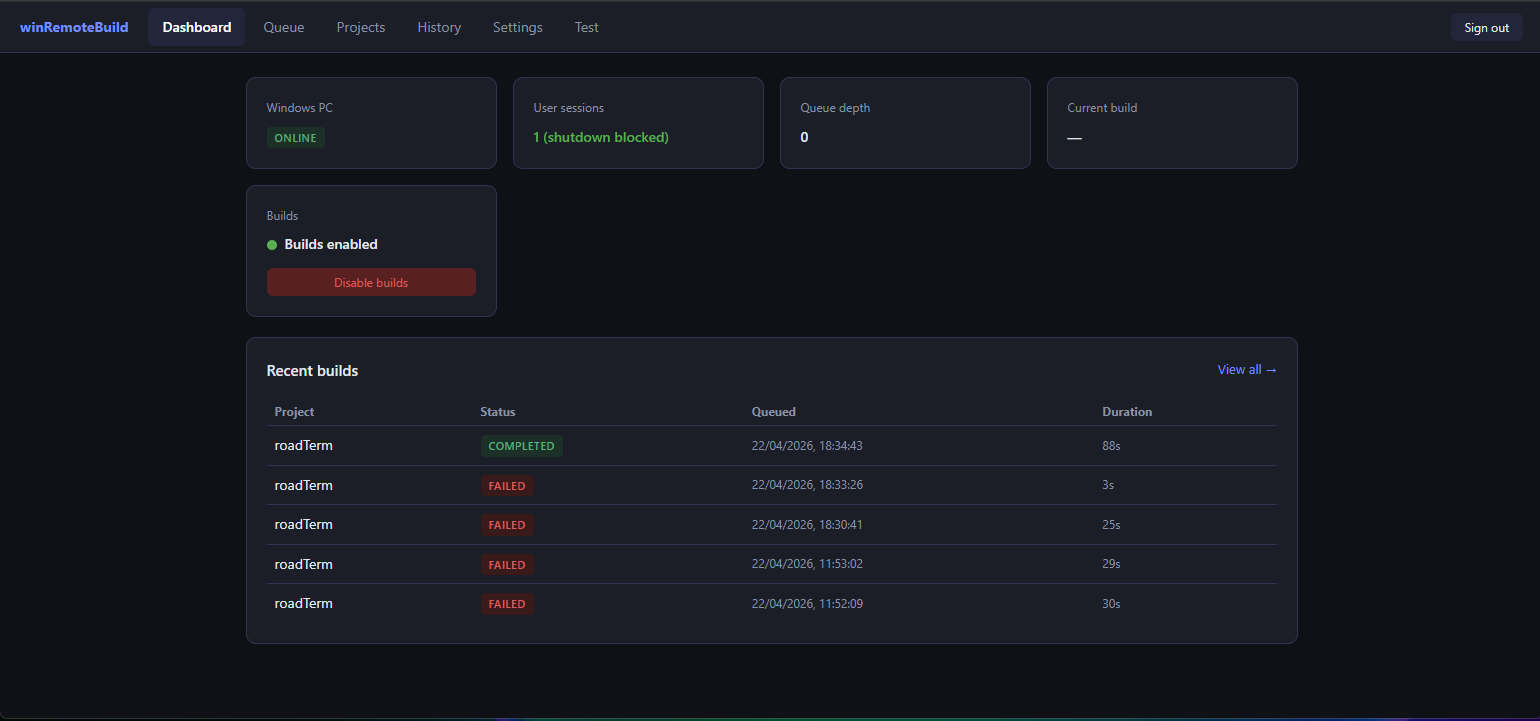Sign out of winRemoteBuild
This screenshot has width=1540, height=721.
1486,27
